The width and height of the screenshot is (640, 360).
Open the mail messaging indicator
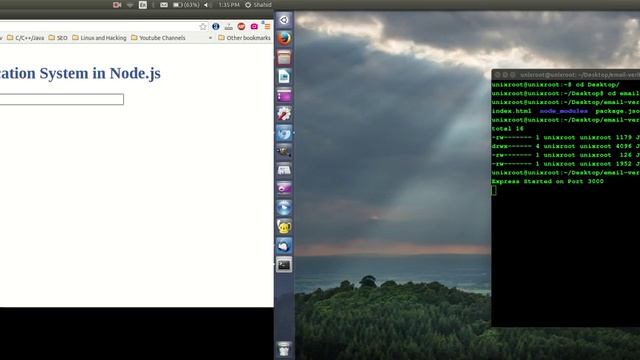(164, 5)
